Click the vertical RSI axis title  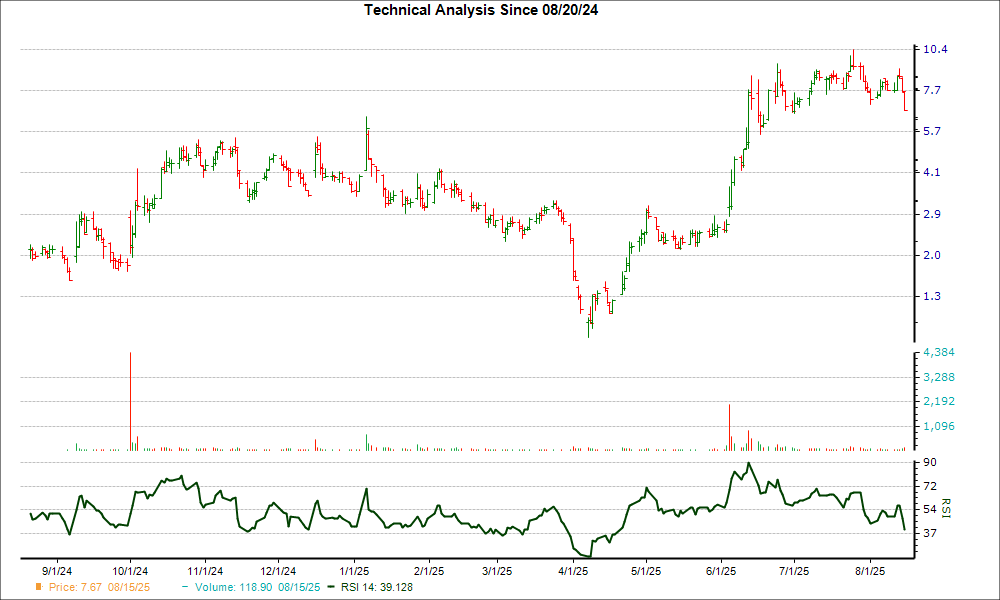(946, 508)
